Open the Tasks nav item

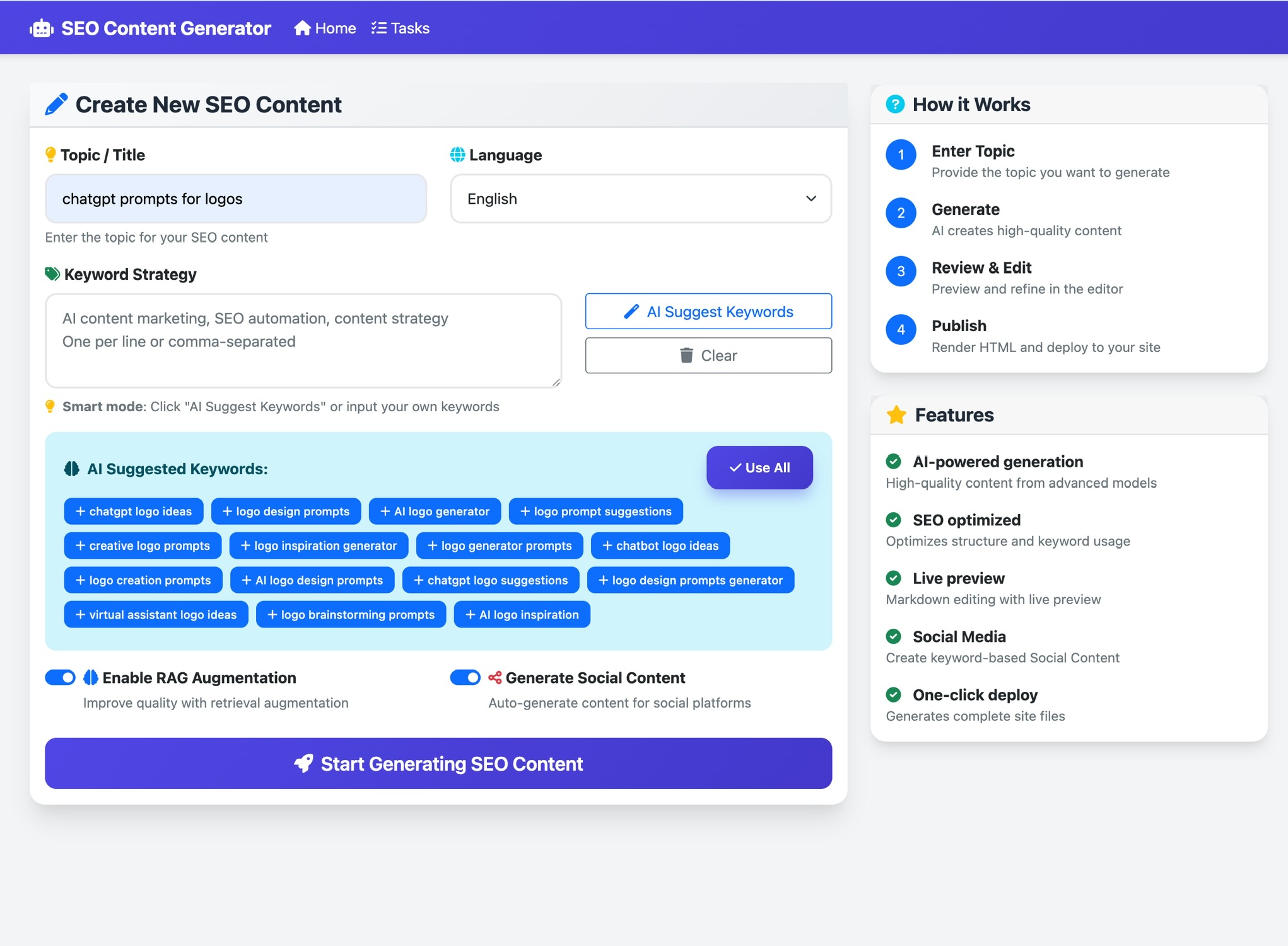(x=401, y=28)
